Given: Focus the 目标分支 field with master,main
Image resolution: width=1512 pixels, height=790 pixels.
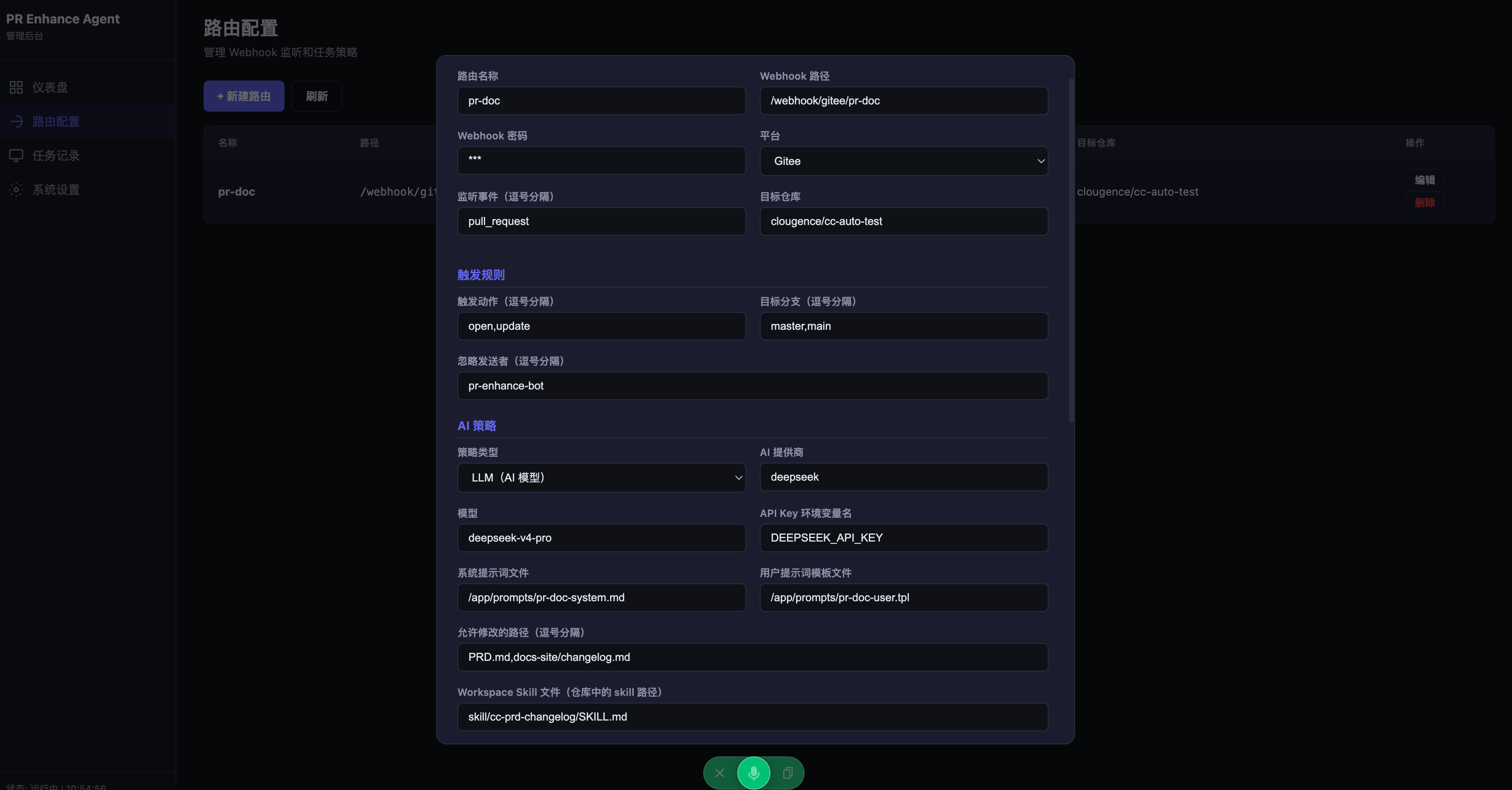Looking at the screenshot, I should click(904, 326).
